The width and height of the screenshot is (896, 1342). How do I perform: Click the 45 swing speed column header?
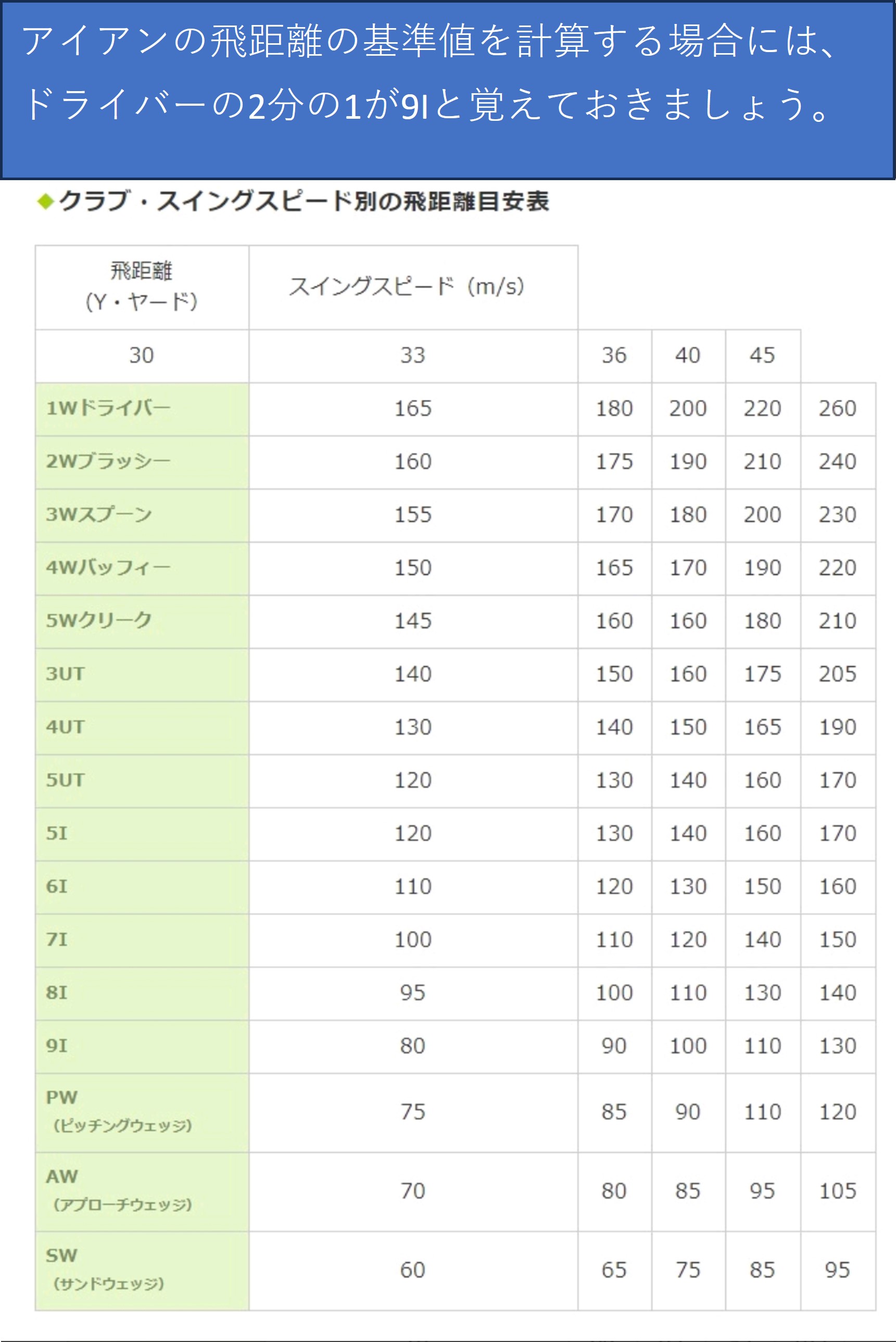coord(762,356)
